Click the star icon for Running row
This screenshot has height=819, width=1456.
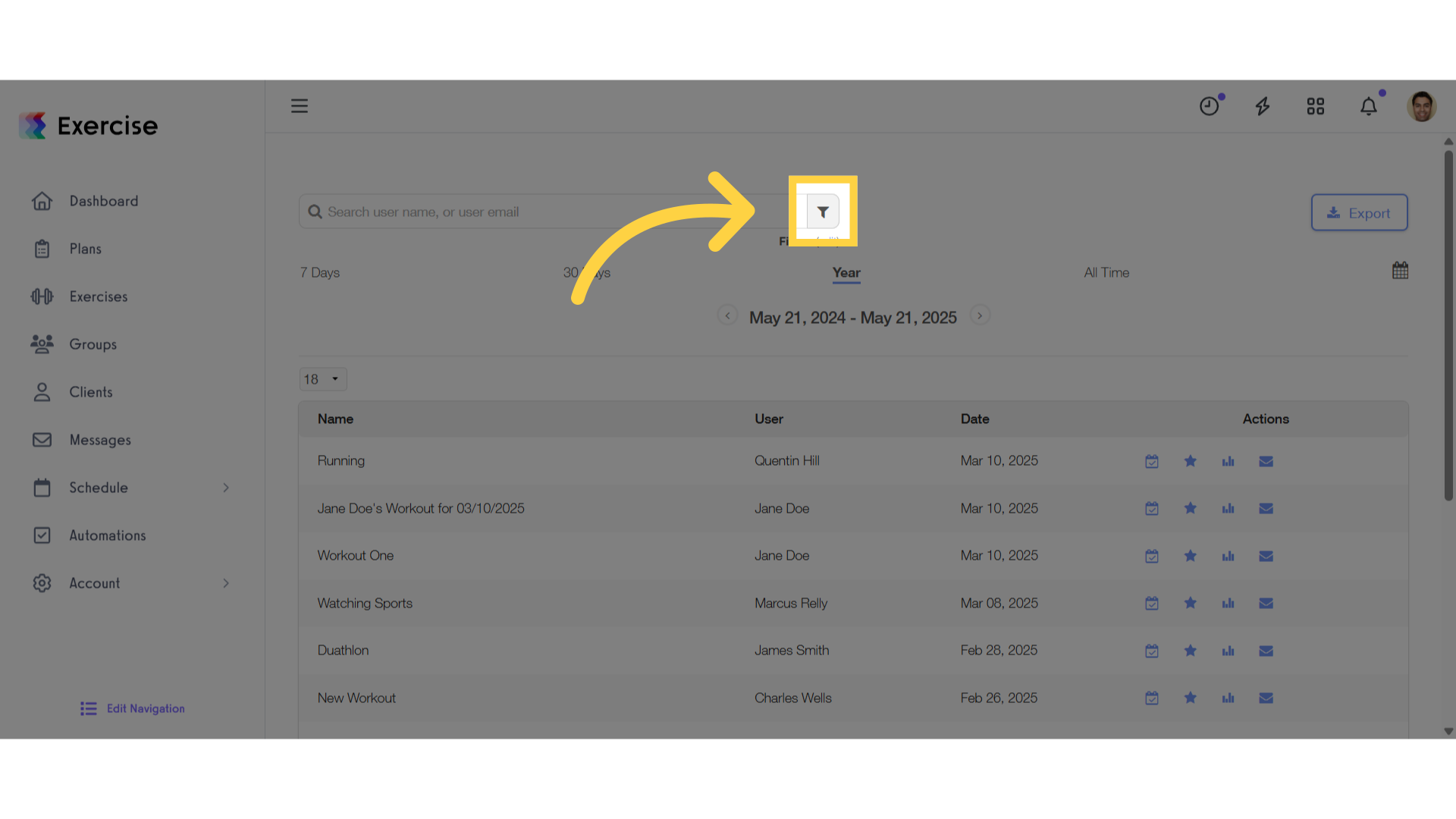point(1191,461)
